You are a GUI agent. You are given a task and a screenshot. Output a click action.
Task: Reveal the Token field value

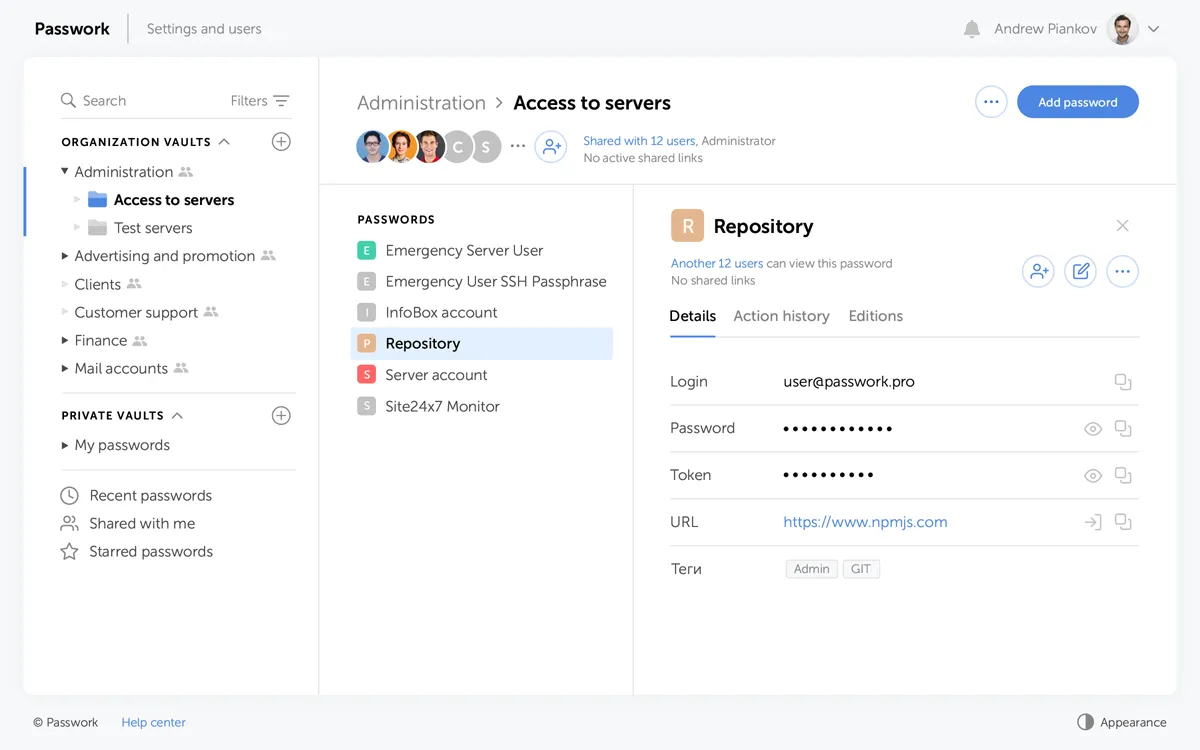pos(1093,476)
